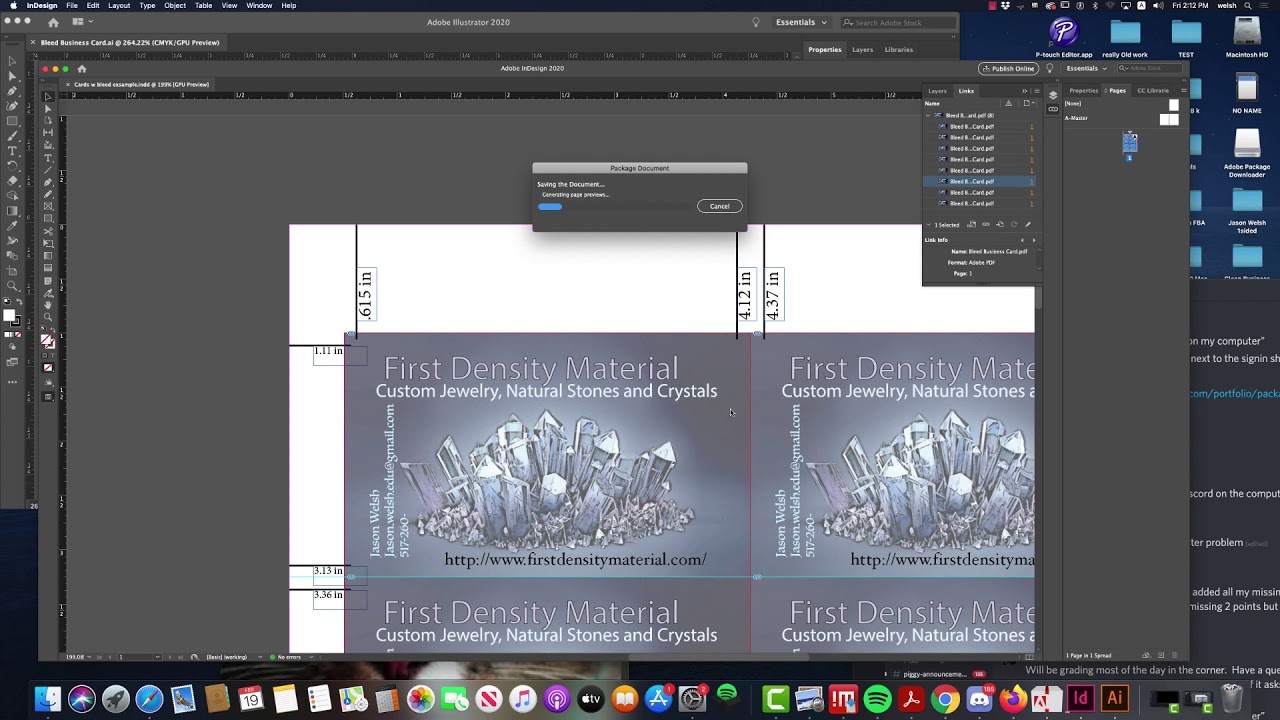Open Illustrator Libraries tab
The image size is (1280, 720).
coord(898,49)
